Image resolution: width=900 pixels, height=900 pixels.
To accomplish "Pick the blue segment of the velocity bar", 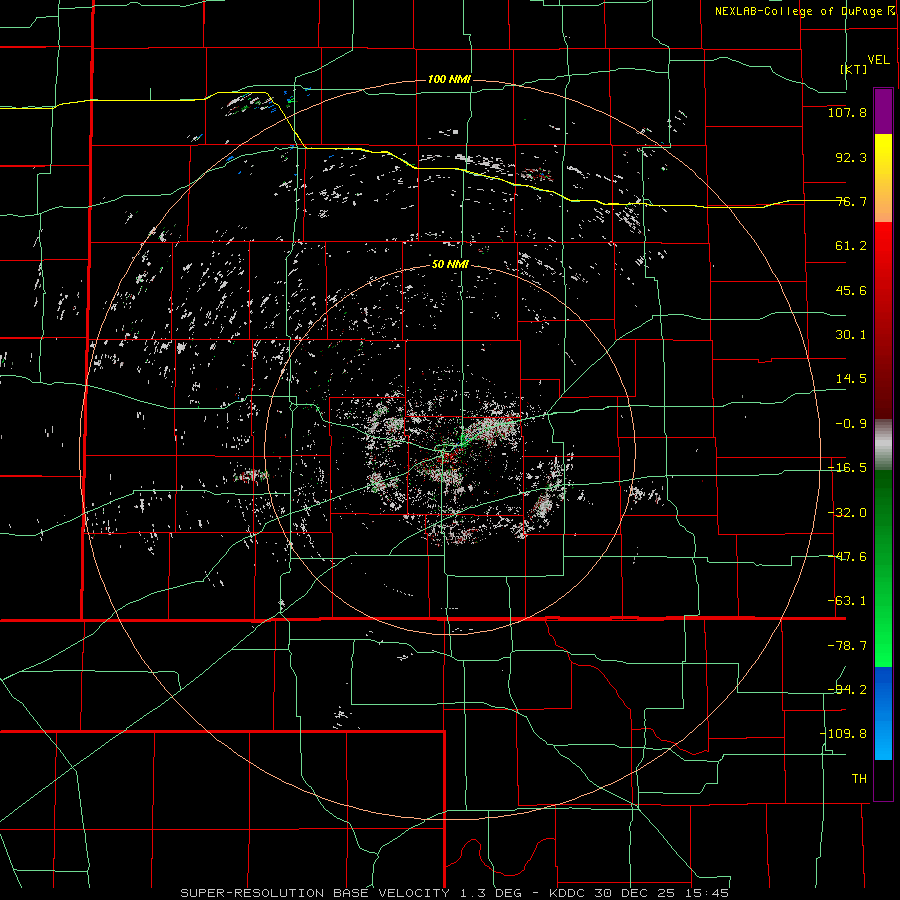I will [883, 713].
